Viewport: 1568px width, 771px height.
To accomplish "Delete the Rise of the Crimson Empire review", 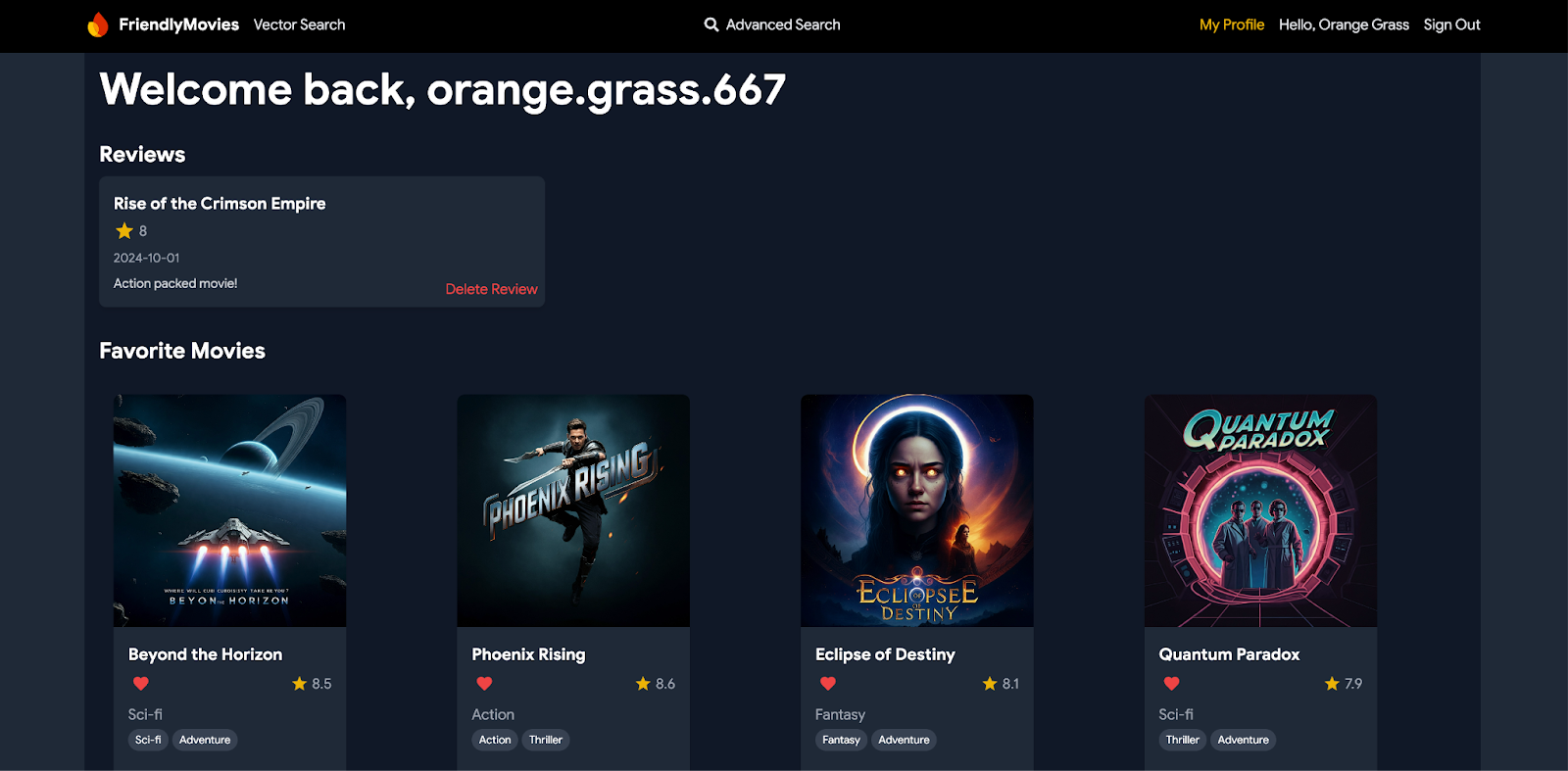I will pos(491,289).
